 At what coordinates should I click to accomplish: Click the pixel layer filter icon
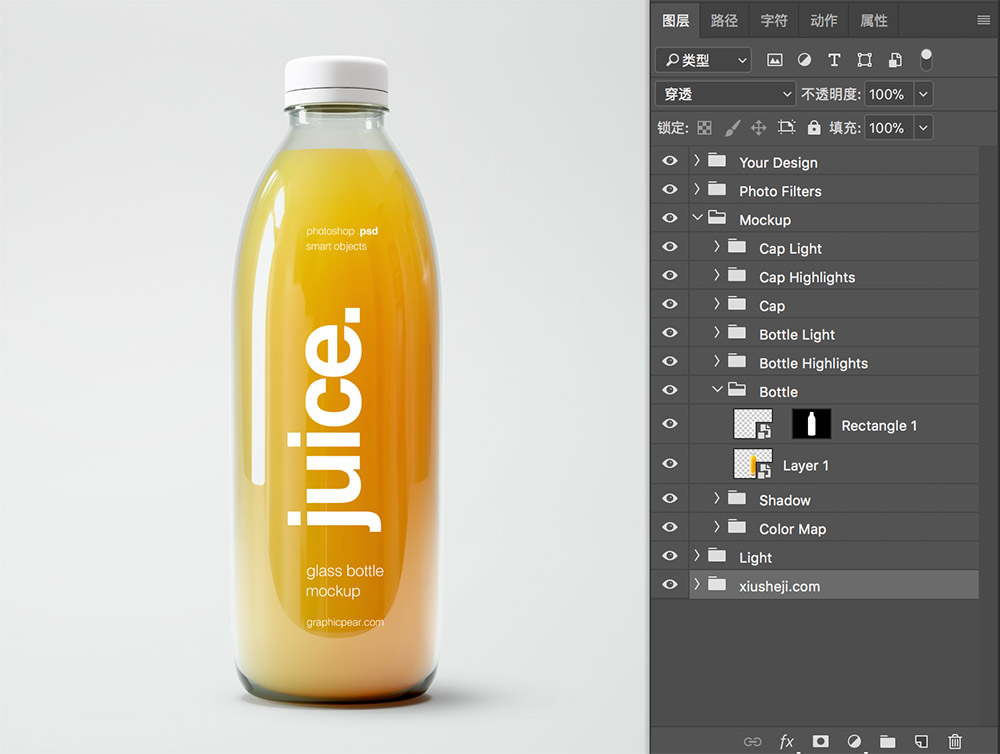[774, 60]
